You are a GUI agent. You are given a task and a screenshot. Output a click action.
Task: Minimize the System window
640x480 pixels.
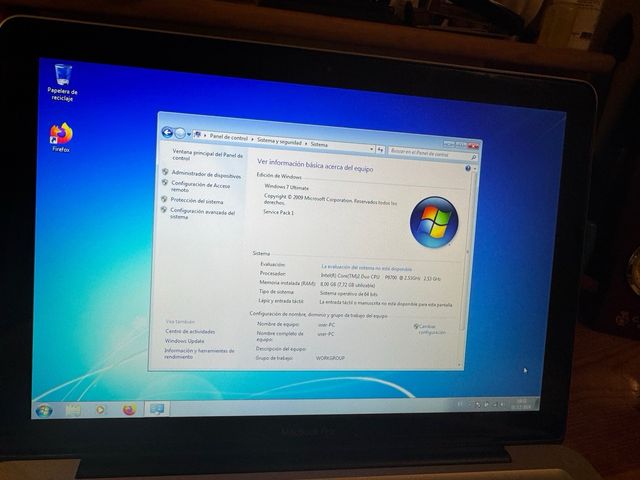[x=448, y=144]
